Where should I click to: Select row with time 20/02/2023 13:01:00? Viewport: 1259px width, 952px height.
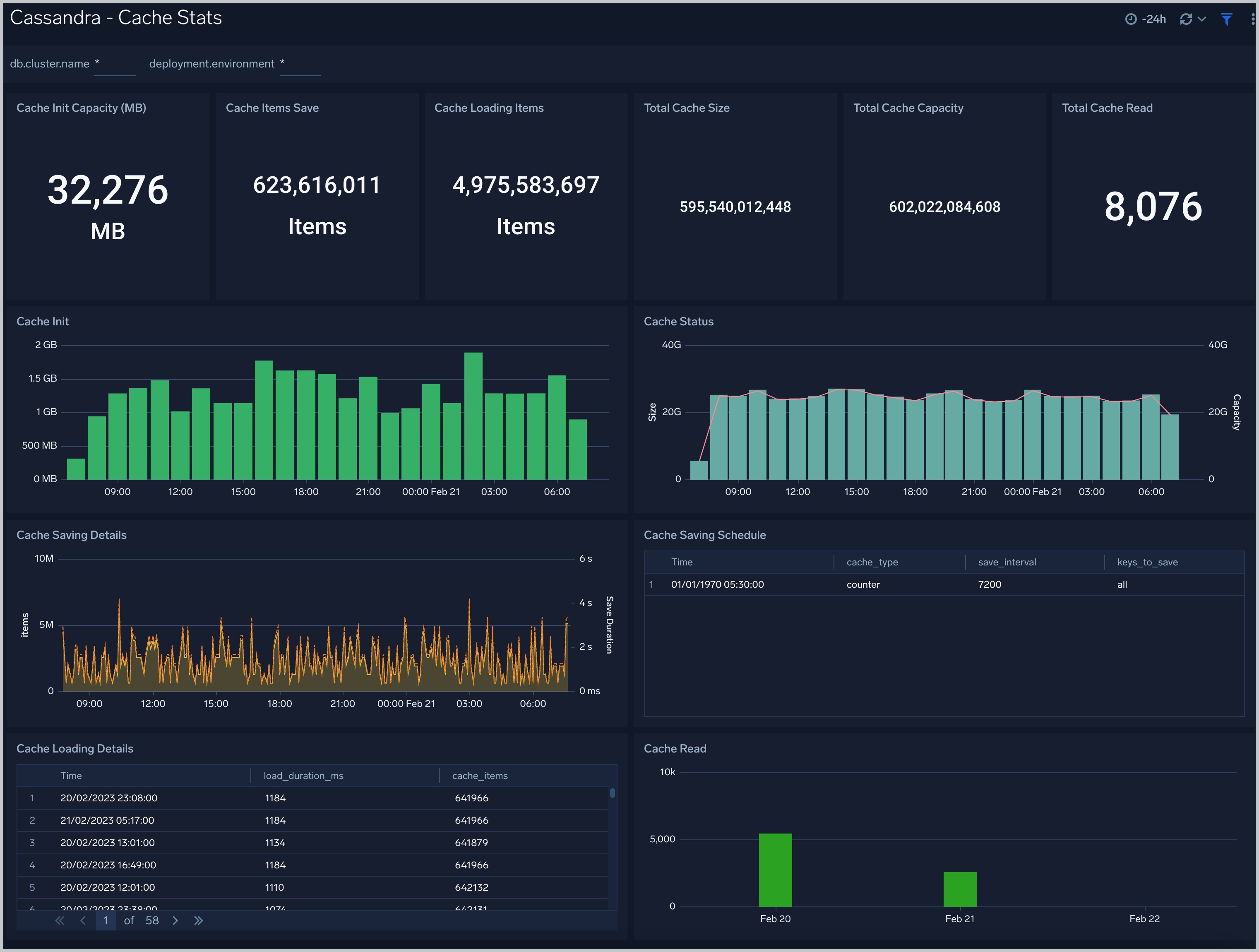point(313,843)
